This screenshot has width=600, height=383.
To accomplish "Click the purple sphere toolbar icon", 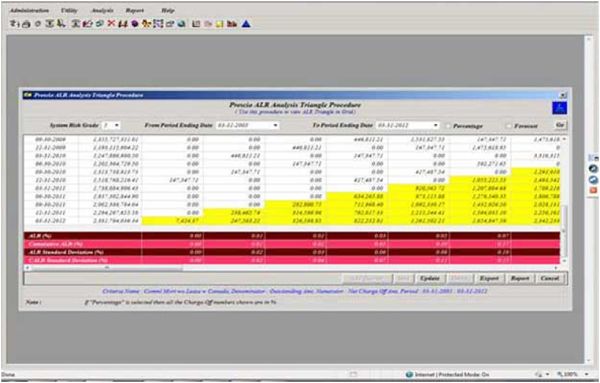I will pyautogui.click(x=135, y=24).
